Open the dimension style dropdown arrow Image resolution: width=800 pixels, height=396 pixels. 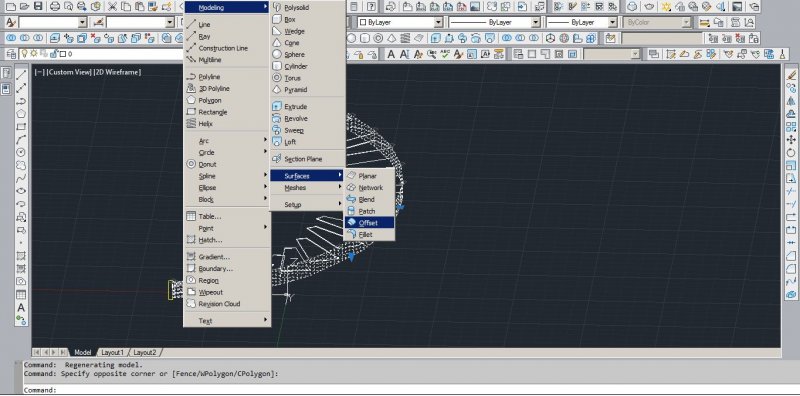[x=169, y=22]
